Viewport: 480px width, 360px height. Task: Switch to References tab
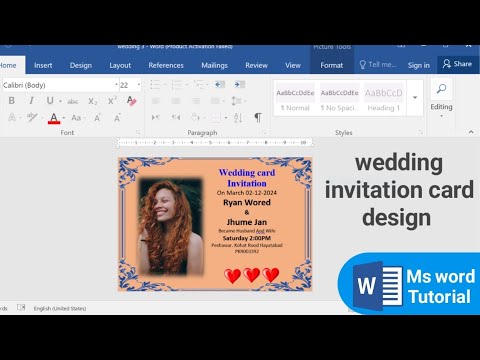(166, 65)
